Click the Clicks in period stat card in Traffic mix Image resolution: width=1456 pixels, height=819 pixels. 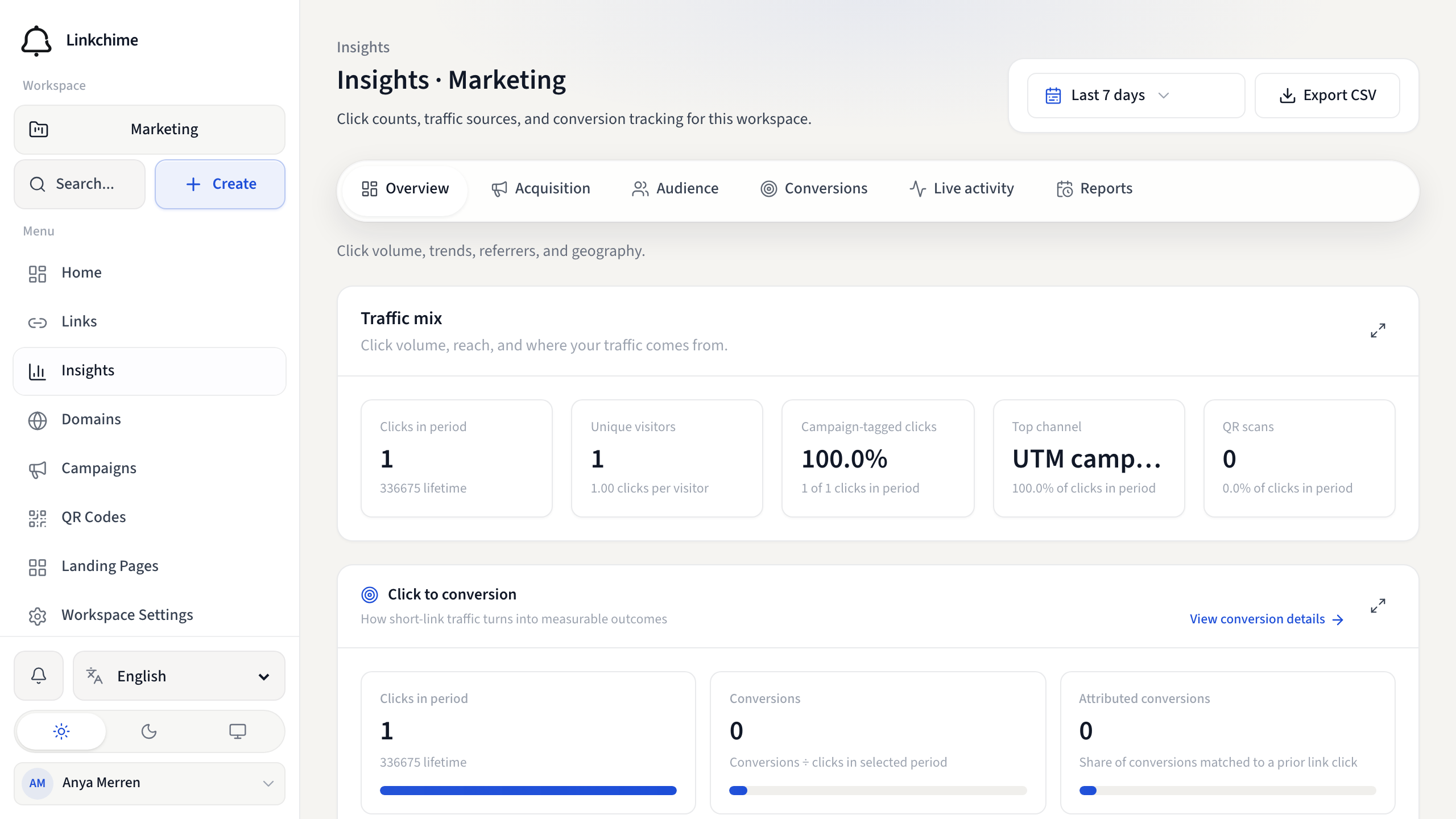457,458
